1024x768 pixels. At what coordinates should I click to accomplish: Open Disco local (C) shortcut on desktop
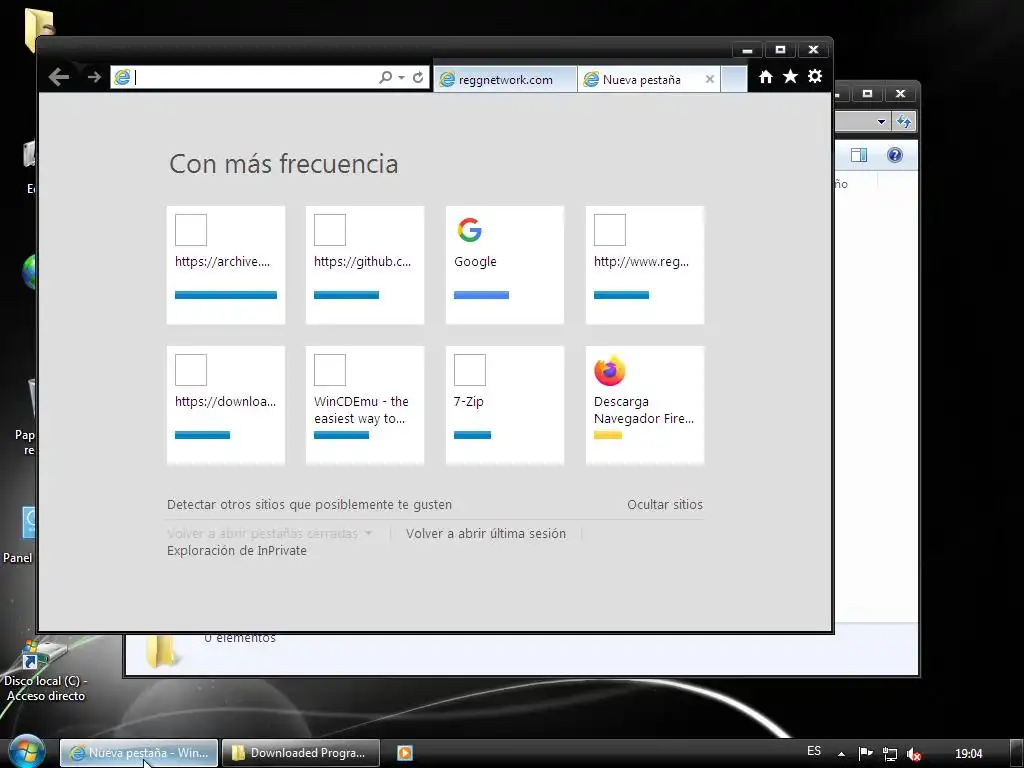click(46, 673)
